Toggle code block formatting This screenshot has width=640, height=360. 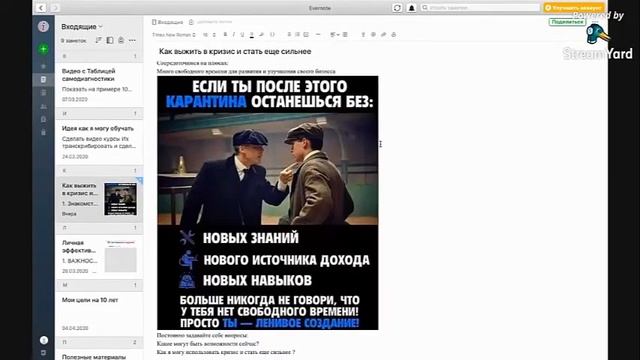(272, 35)
